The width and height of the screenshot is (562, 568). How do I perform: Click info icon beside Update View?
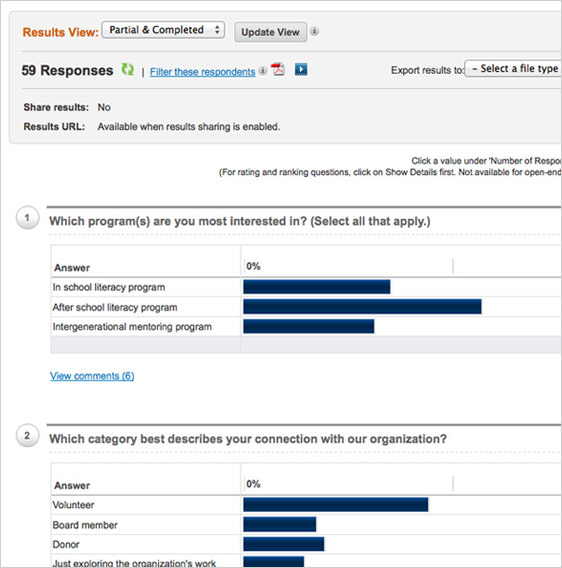(x=315, y=31)
